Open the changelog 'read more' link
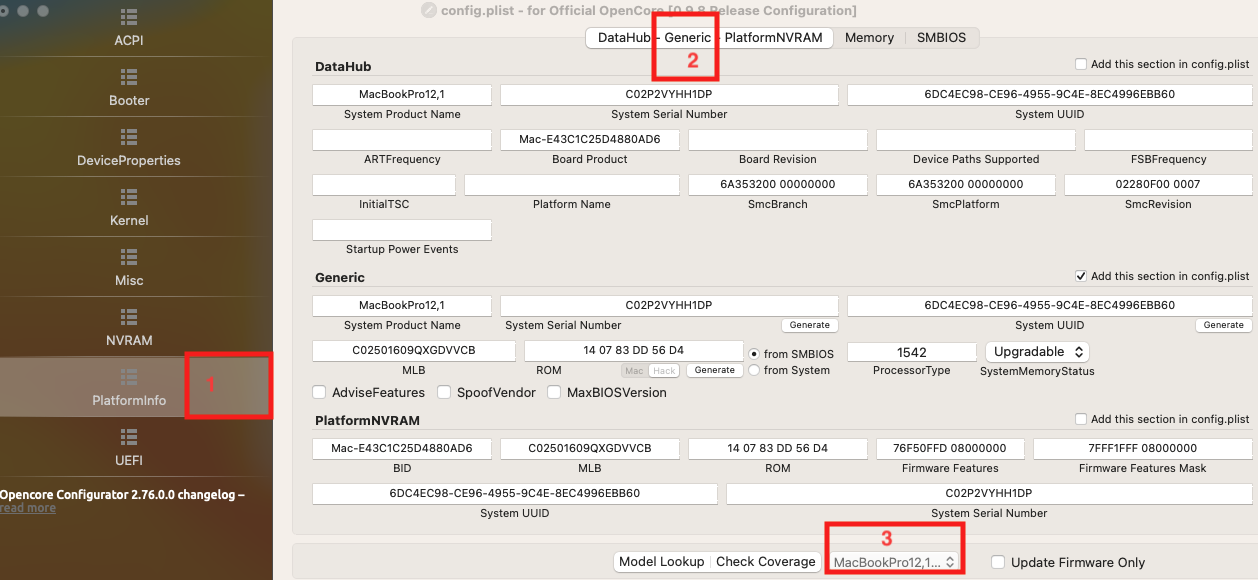This screenshot has height=580, width=1258. point(28,508)
